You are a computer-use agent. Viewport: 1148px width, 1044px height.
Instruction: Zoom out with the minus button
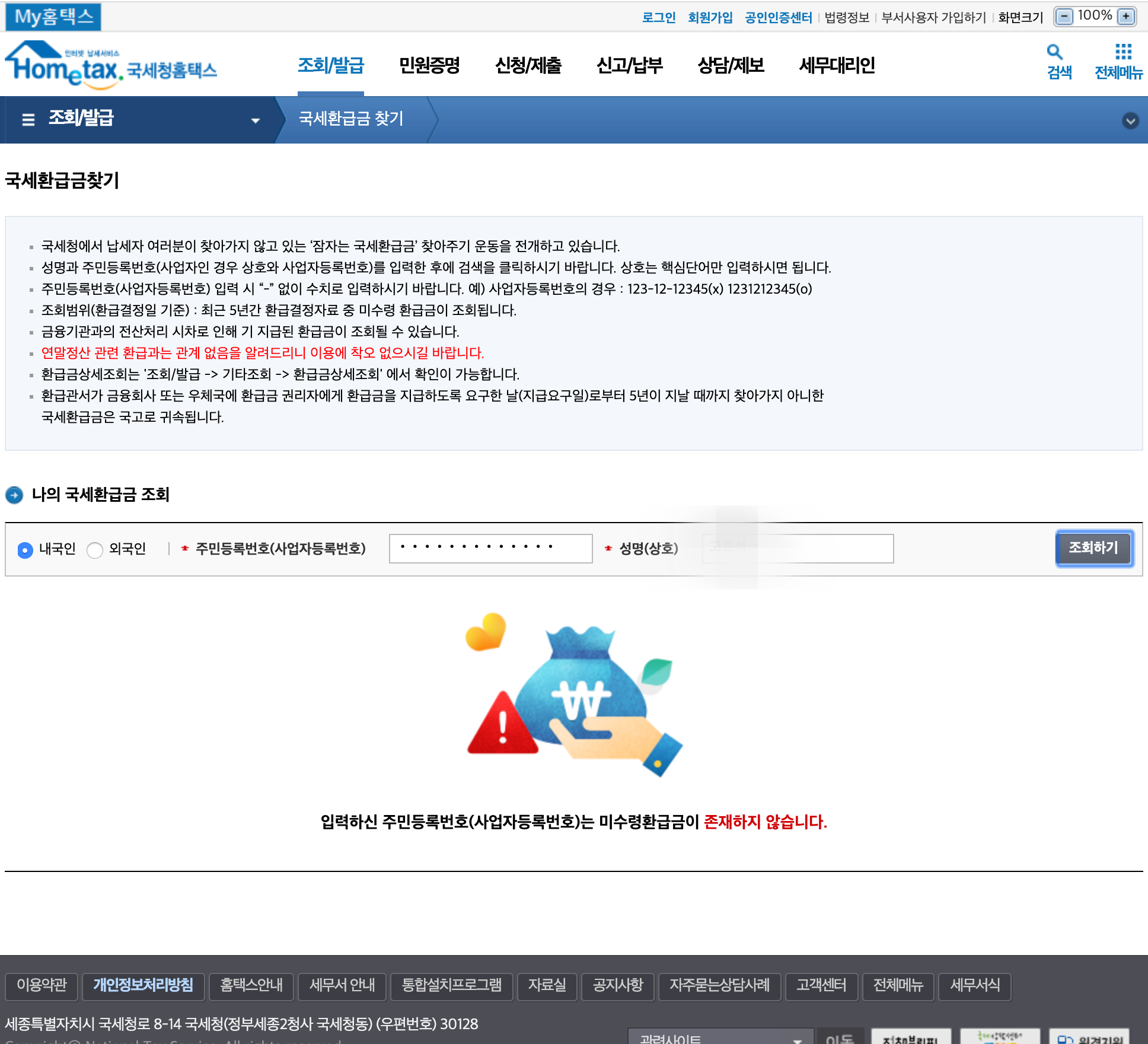click(x=1065, y=17)
